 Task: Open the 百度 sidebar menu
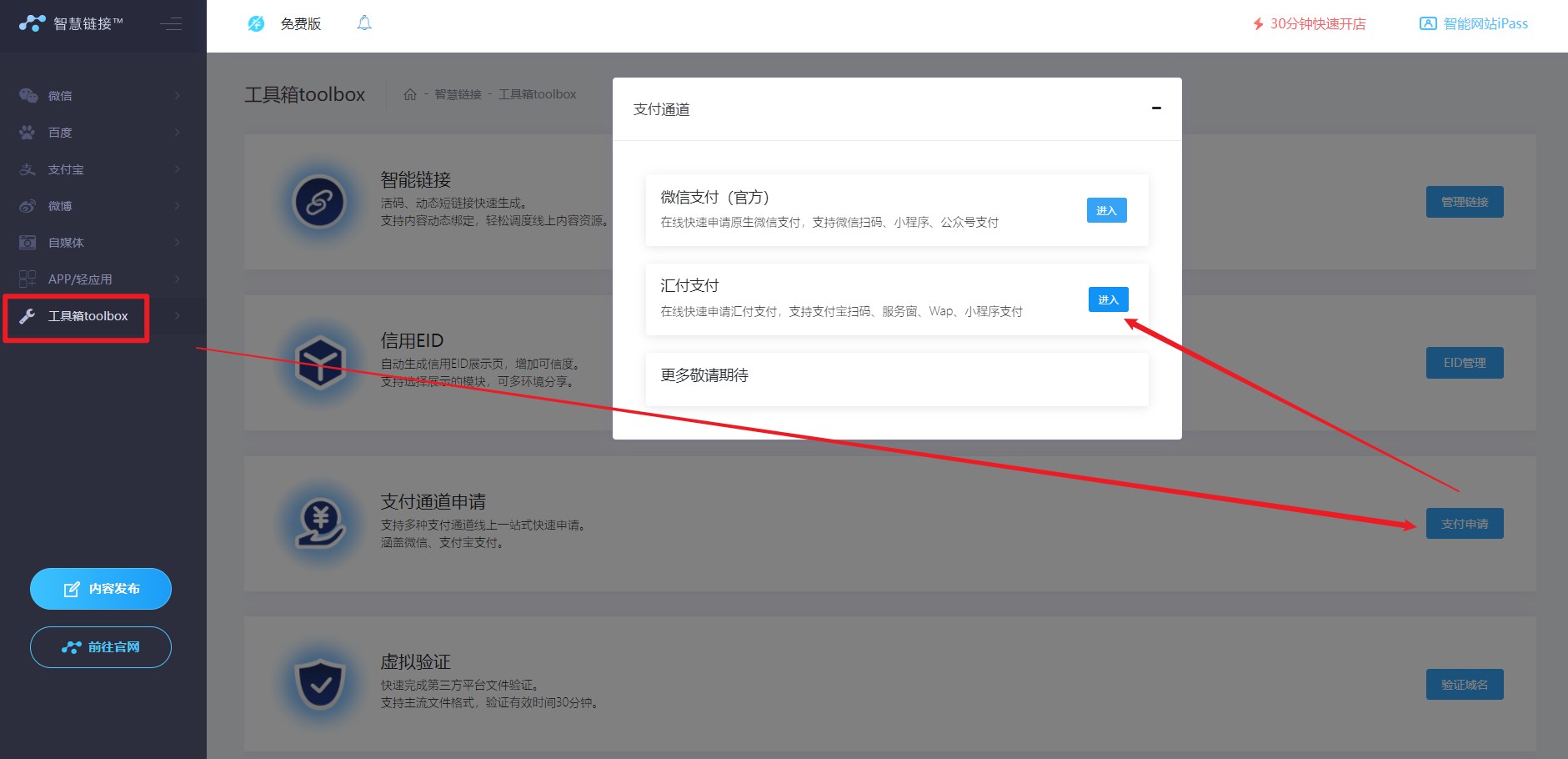103,132
